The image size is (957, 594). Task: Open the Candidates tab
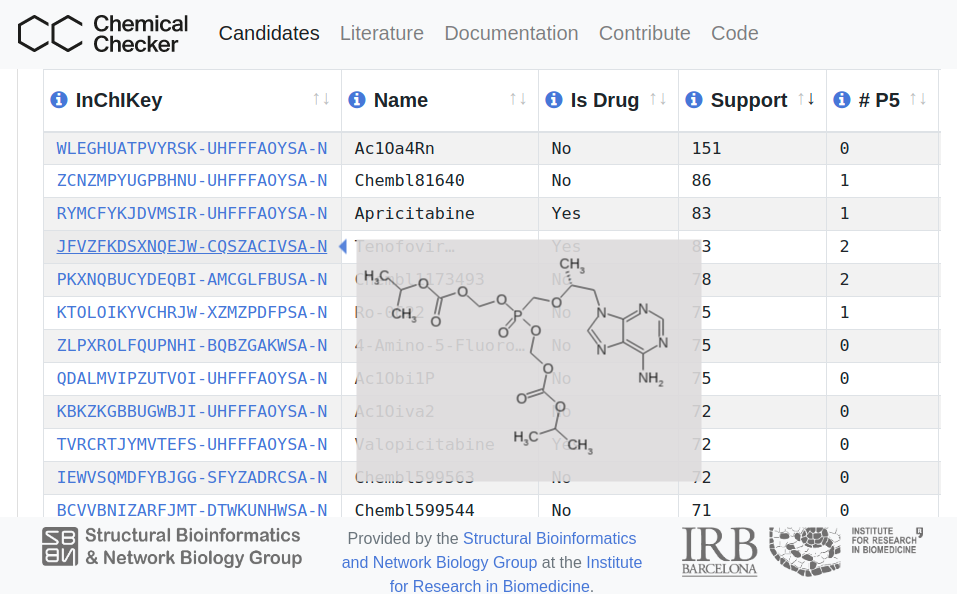pos(269,33)
